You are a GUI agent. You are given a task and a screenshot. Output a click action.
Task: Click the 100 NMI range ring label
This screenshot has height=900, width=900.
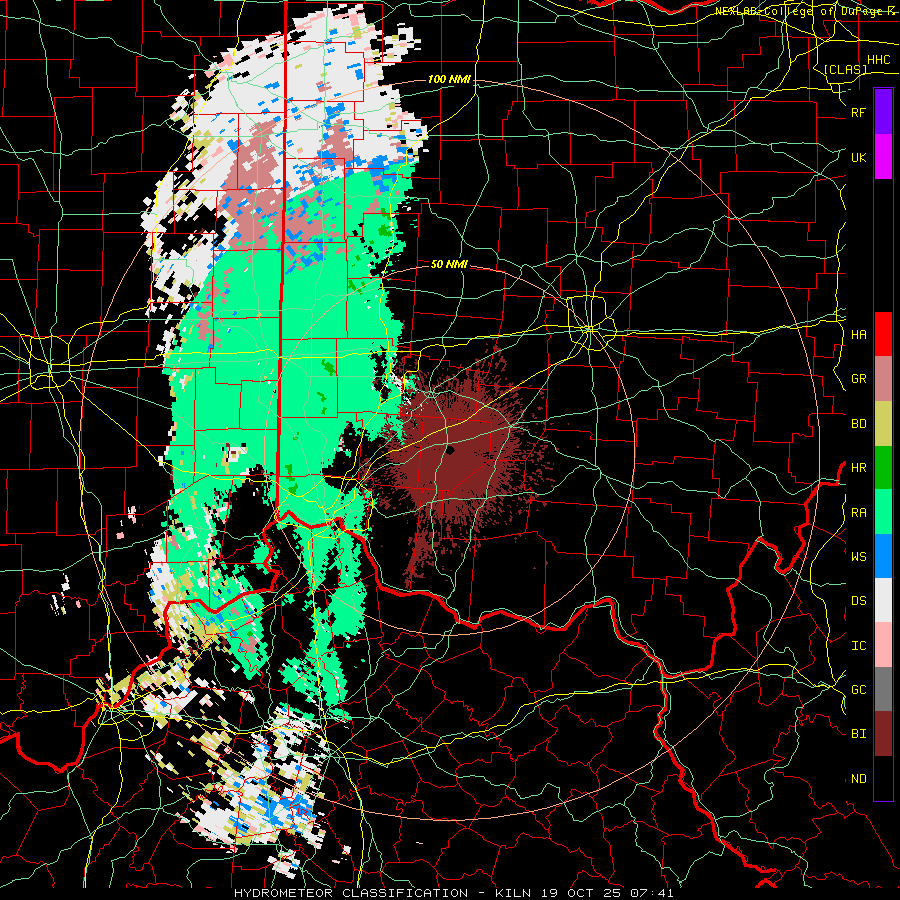(x=449, y=79)
